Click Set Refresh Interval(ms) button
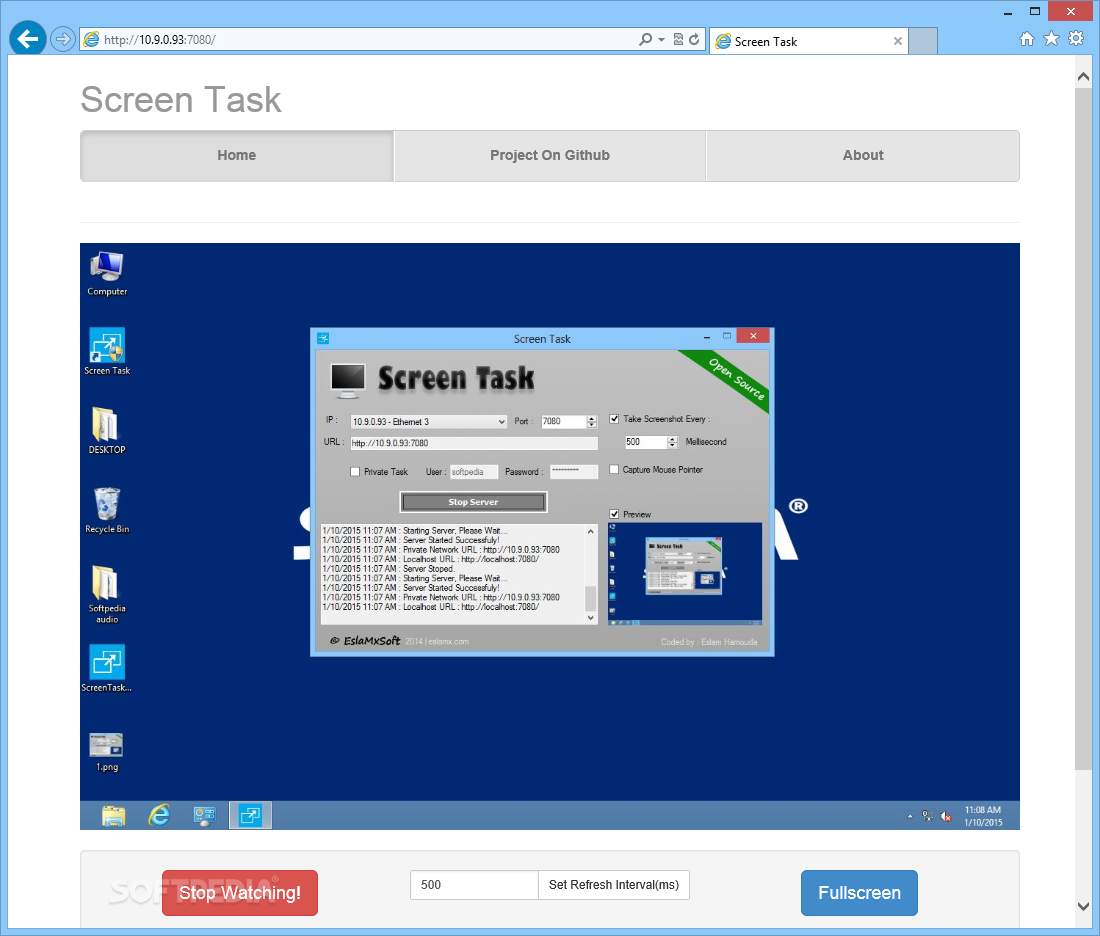Image resolution: width=1100 pixels, height=936 pixels. (614, 885)
